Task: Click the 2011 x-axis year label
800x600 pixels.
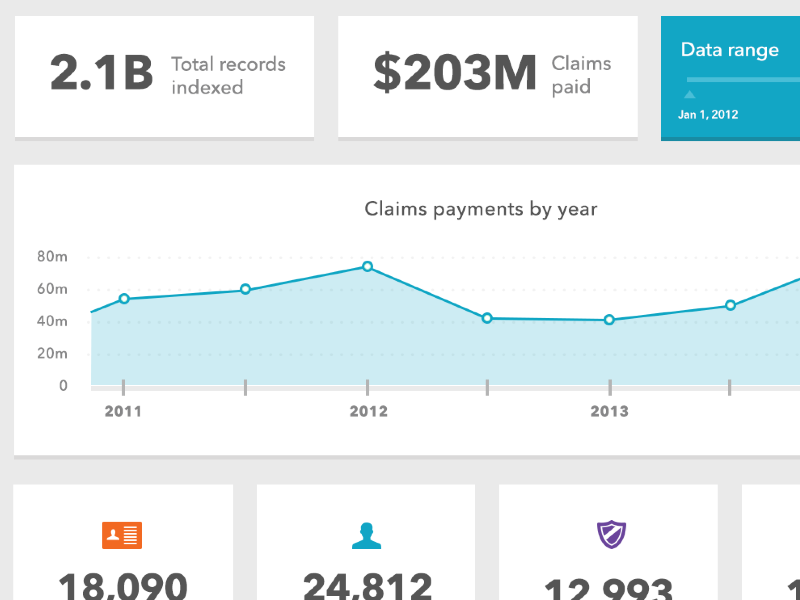Action: [x=123, y=411]
